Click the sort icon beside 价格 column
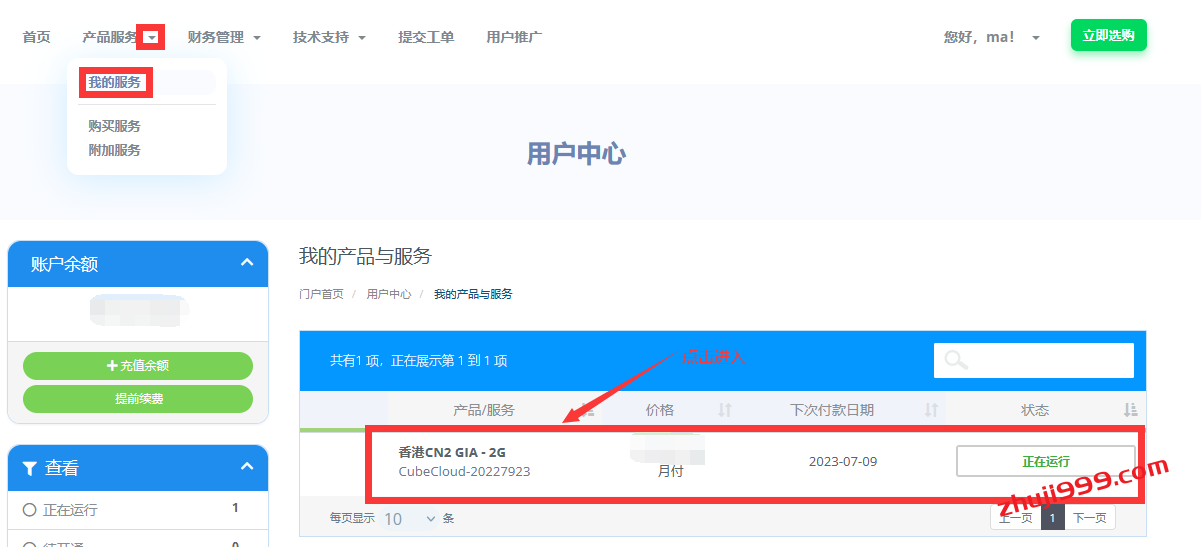Viewport: 1201px width, 547px height. [x=725, y=410]
